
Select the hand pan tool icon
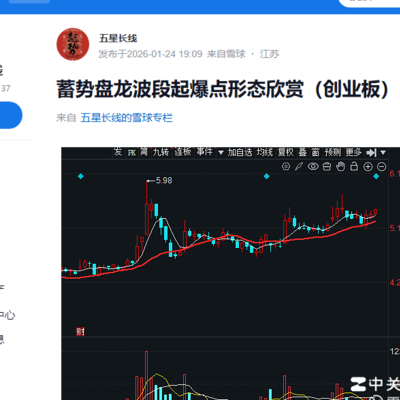point(340,166)
